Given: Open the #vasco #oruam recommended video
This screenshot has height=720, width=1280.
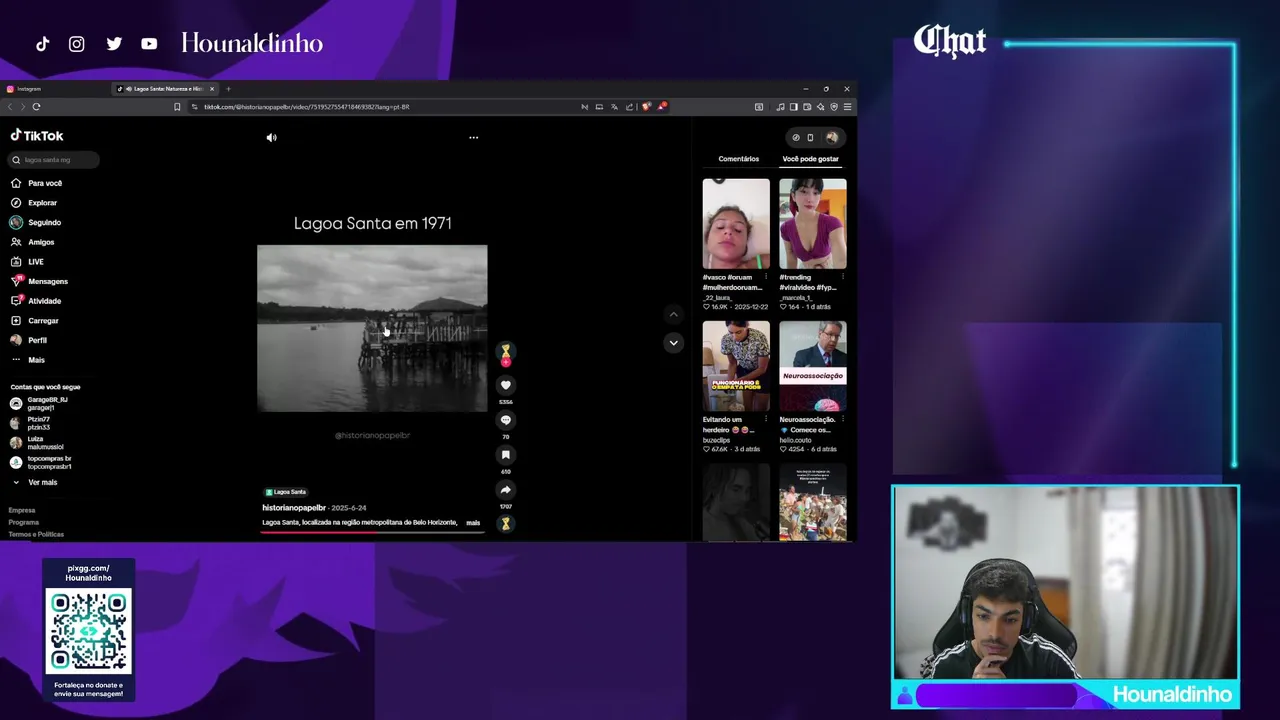Looking at the screenshot, I should pos(736,223).
